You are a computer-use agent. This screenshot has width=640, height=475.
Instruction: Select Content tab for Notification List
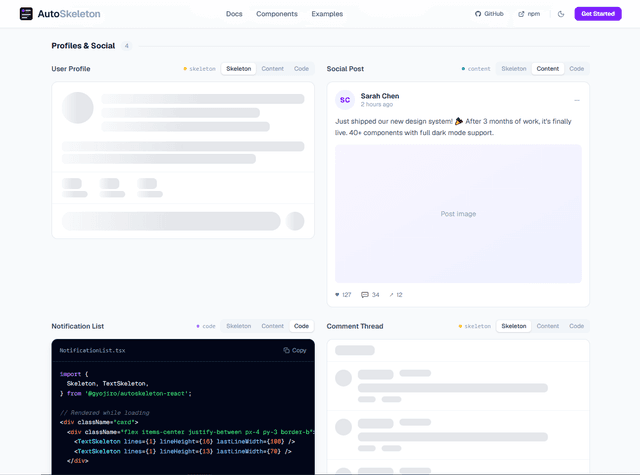(x=273, y=326)
